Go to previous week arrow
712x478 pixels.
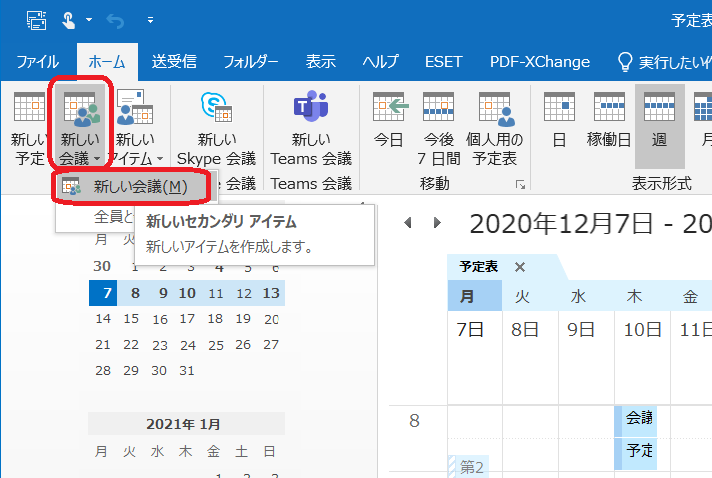point(407,222)
